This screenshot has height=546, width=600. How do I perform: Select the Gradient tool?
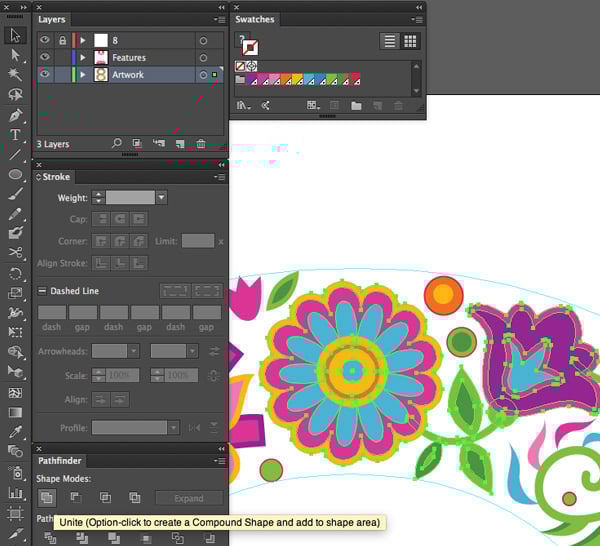coord(15,412)
